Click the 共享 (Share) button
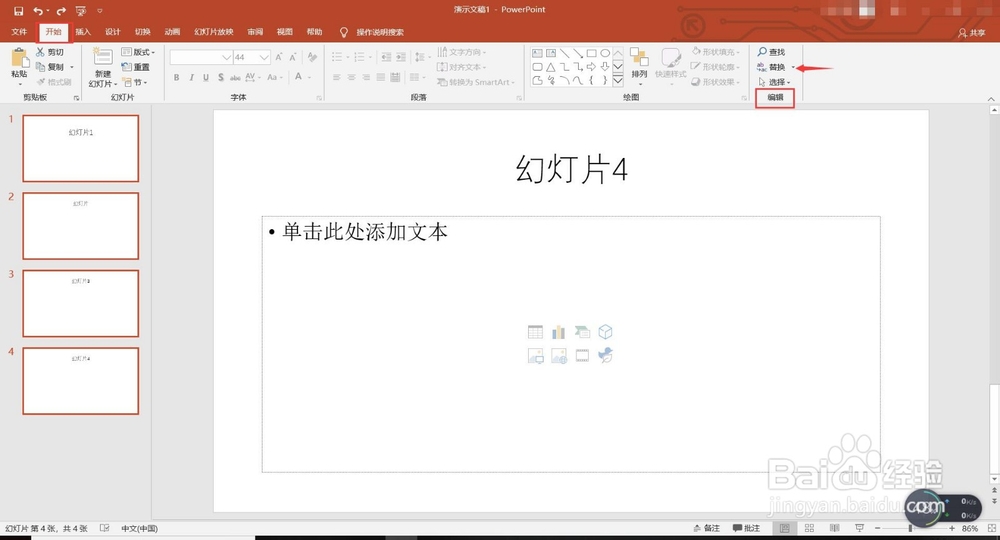The width and height of the screenshot is (1000, 540). pyautogui.click(x=972, y=33)
